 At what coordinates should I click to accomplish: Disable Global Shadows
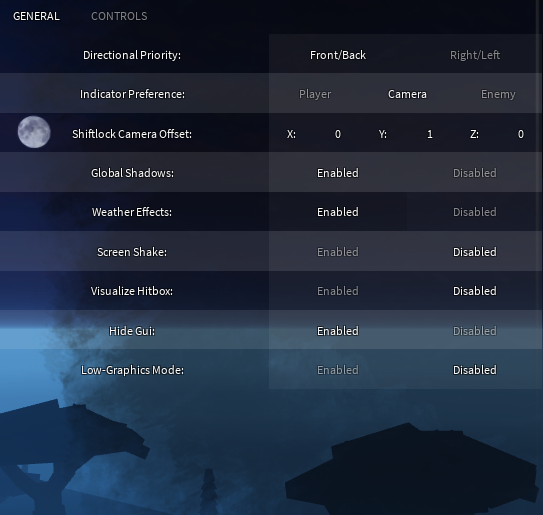coord(475,173)
